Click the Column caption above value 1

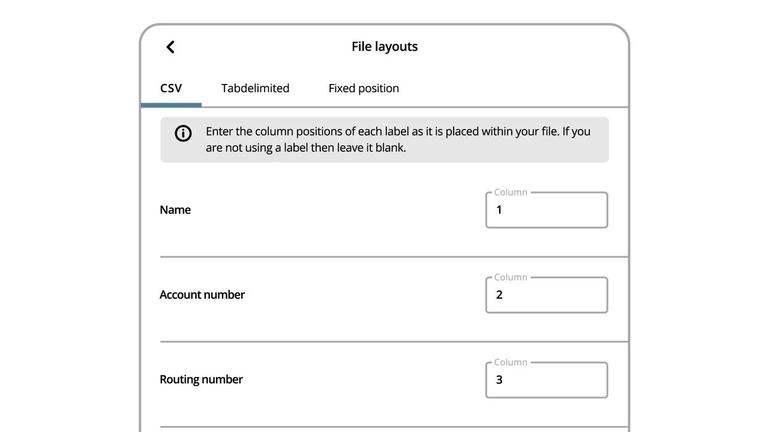pyautogui.click(x=510, y=193)
